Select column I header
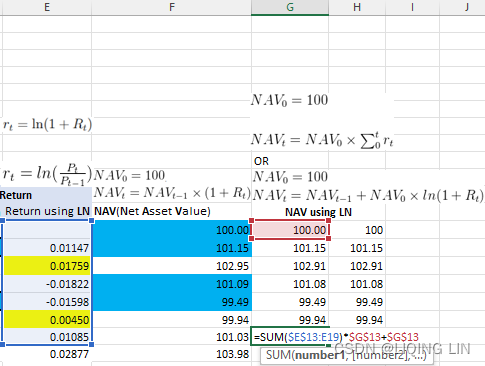This screenshot has height=366, width=485. (412, 7)
